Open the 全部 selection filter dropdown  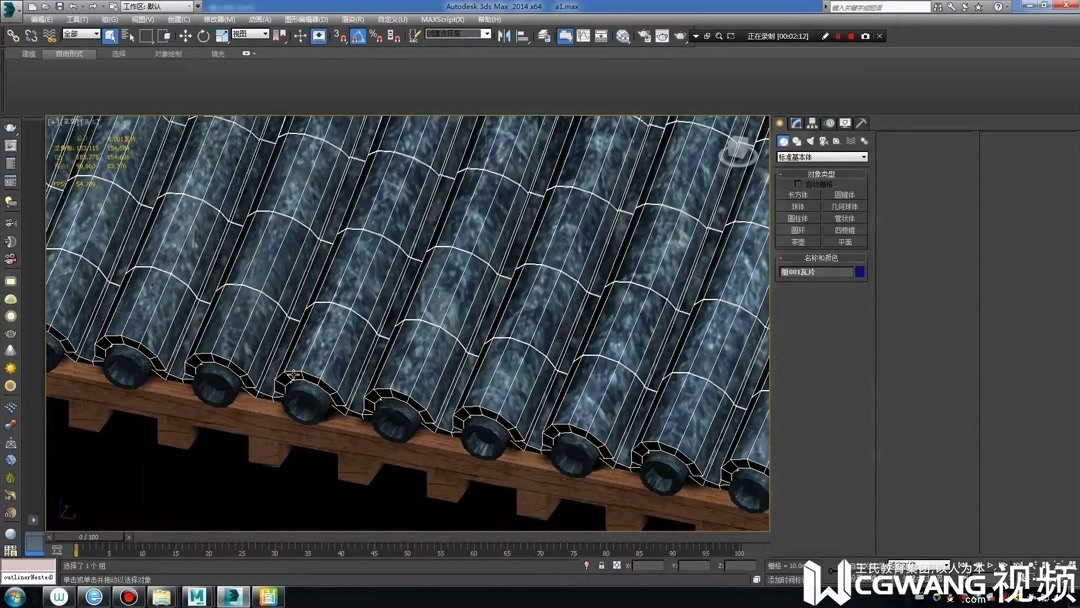(81, 34)
